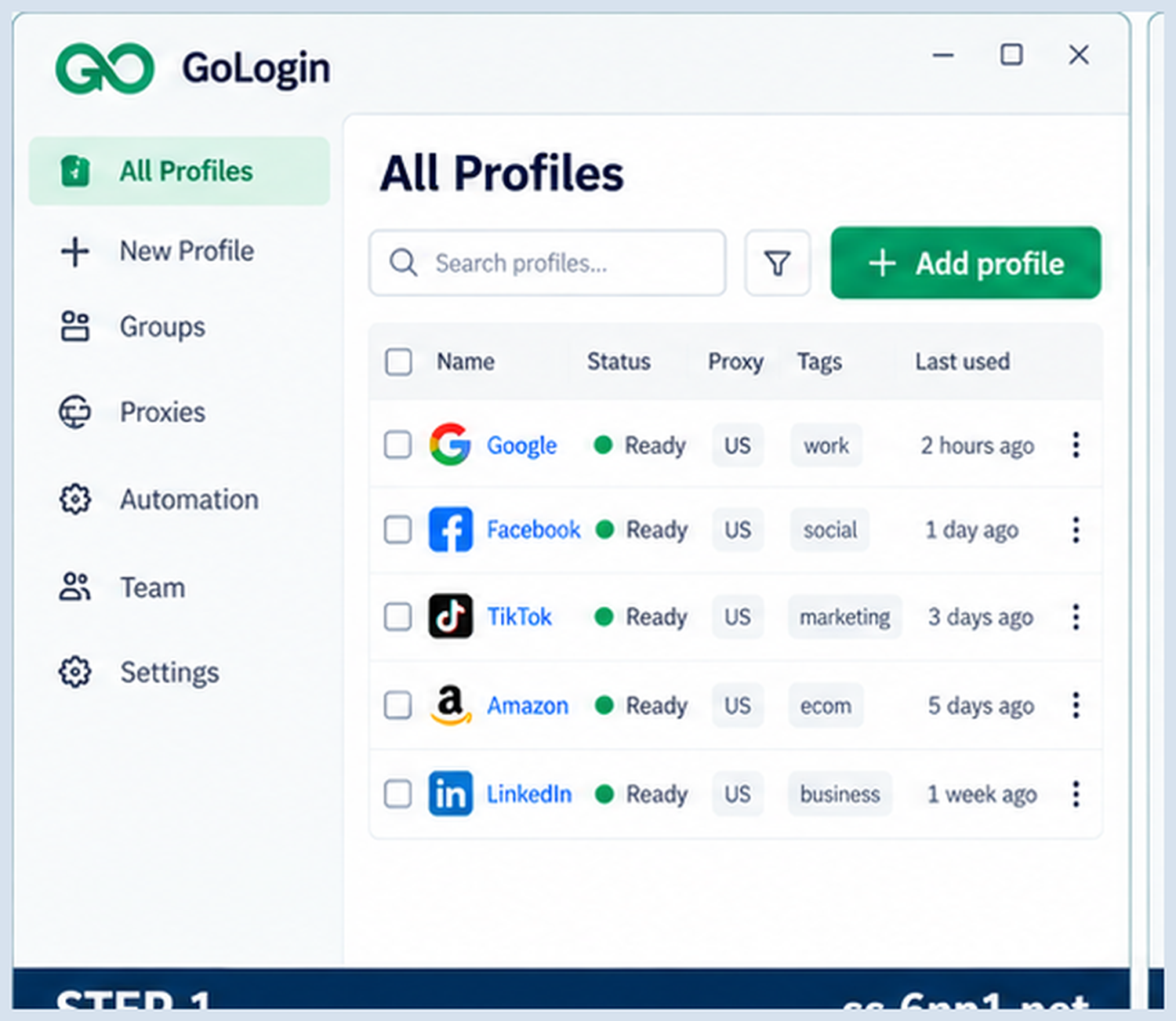Check the Facebook profile checkbox
Screen dimensions: 1176x1021
coord(397,529)
